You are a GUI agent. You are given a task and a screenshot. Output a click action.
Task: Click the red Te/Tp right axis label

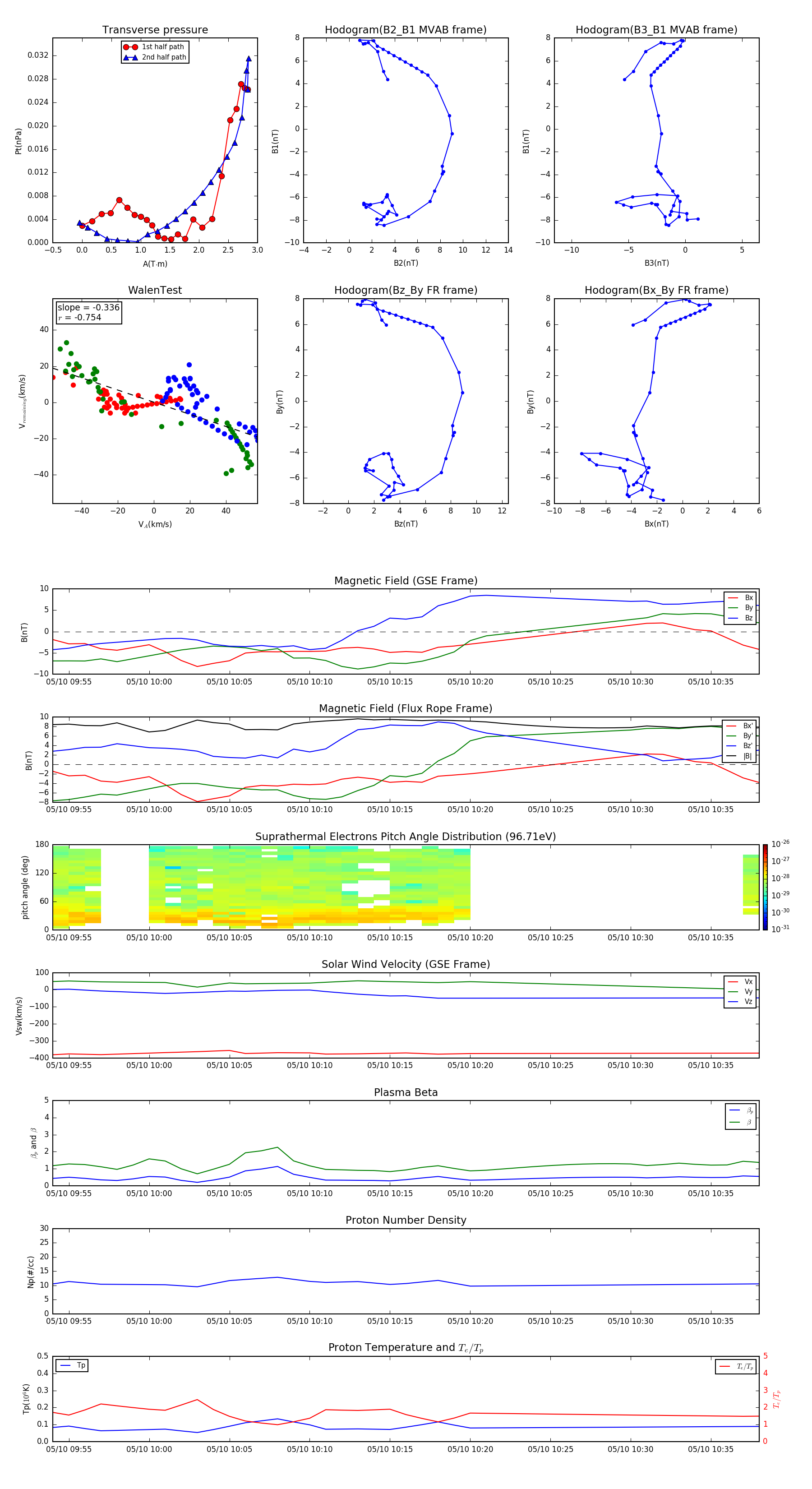[x=777, y=1399]
